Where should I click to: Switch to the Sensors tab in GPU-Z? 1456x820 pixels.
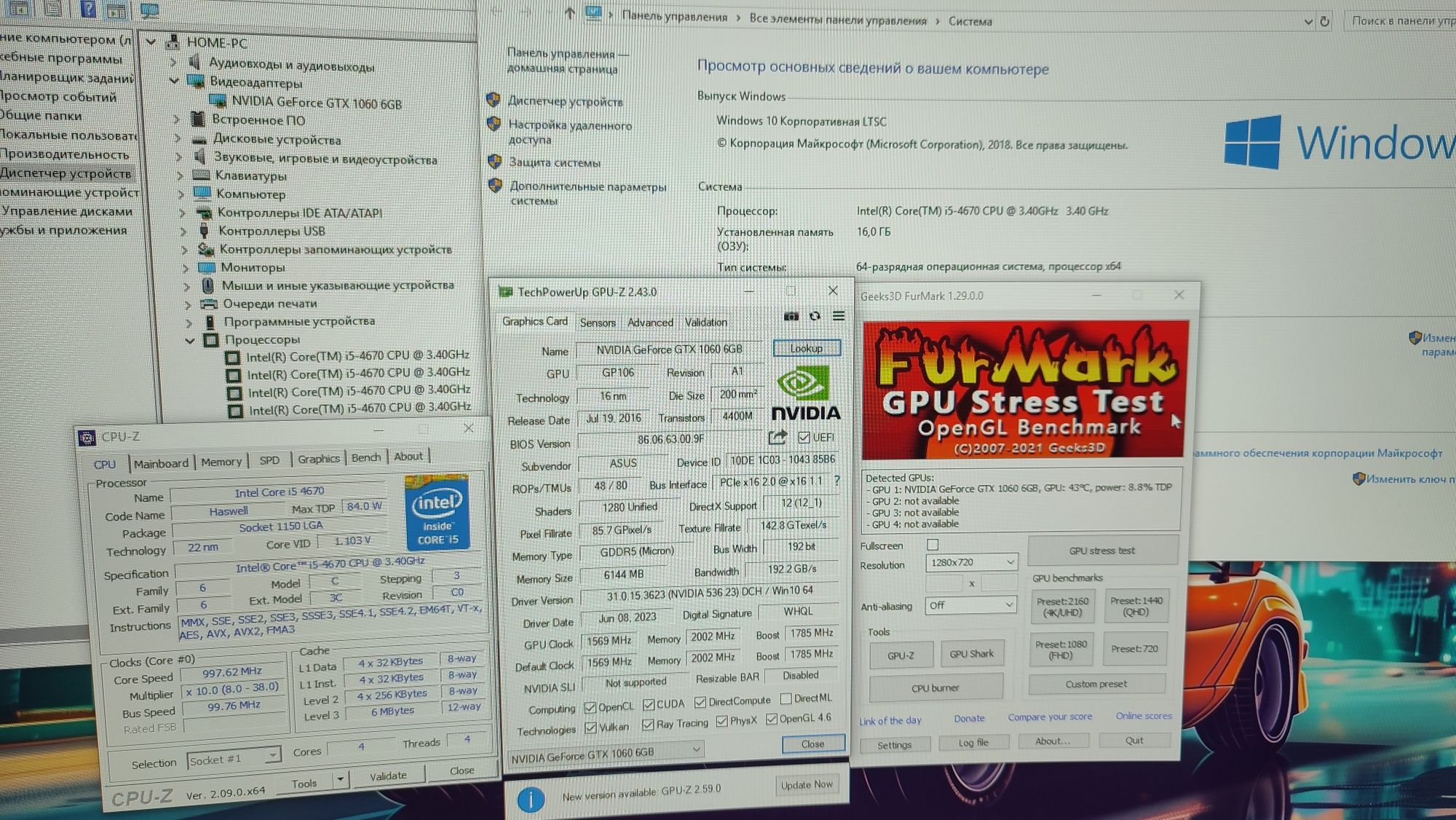[597, 323]
